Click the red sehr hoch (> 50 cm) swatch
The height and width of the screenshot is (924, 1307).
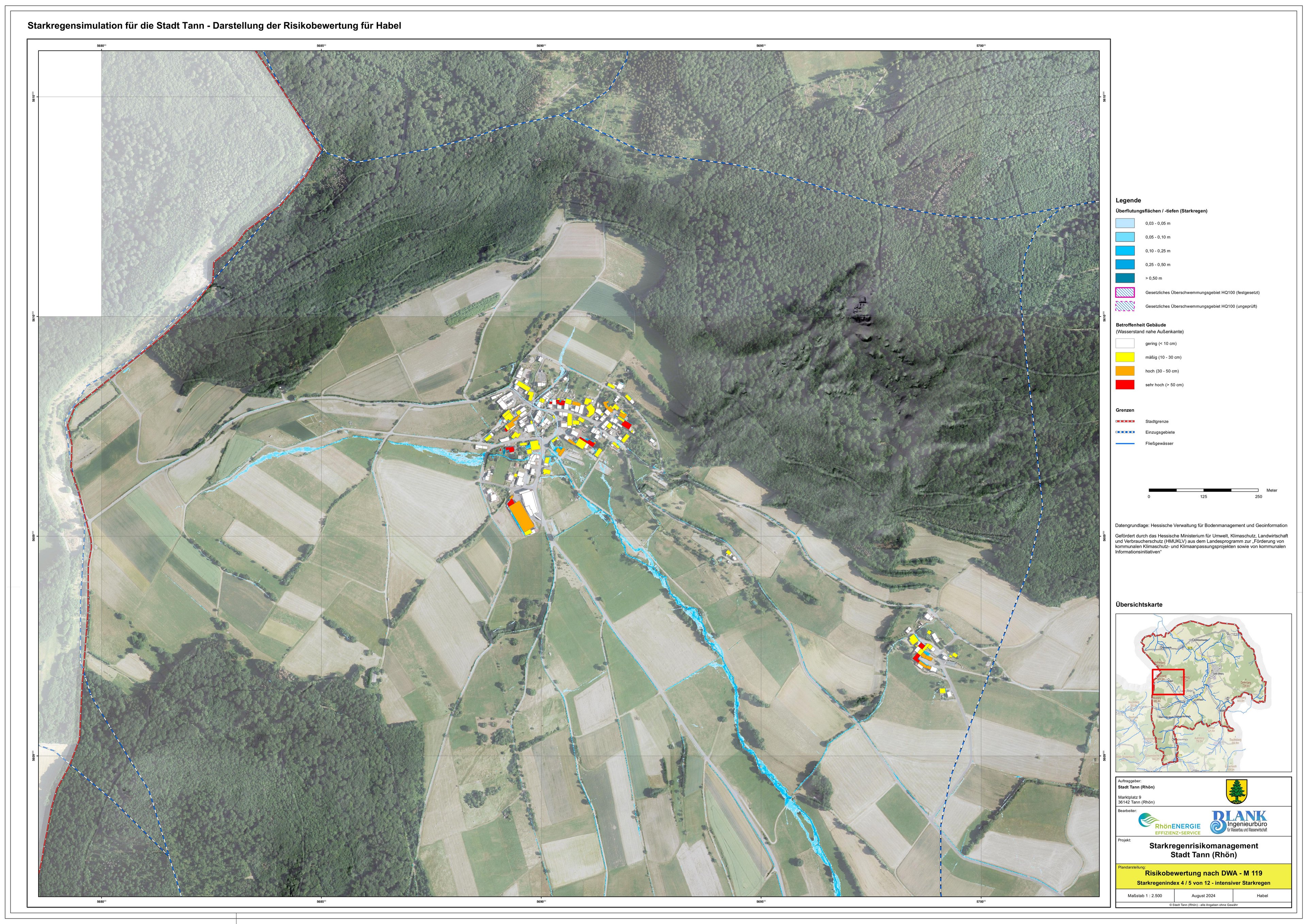click(1125, 385)
